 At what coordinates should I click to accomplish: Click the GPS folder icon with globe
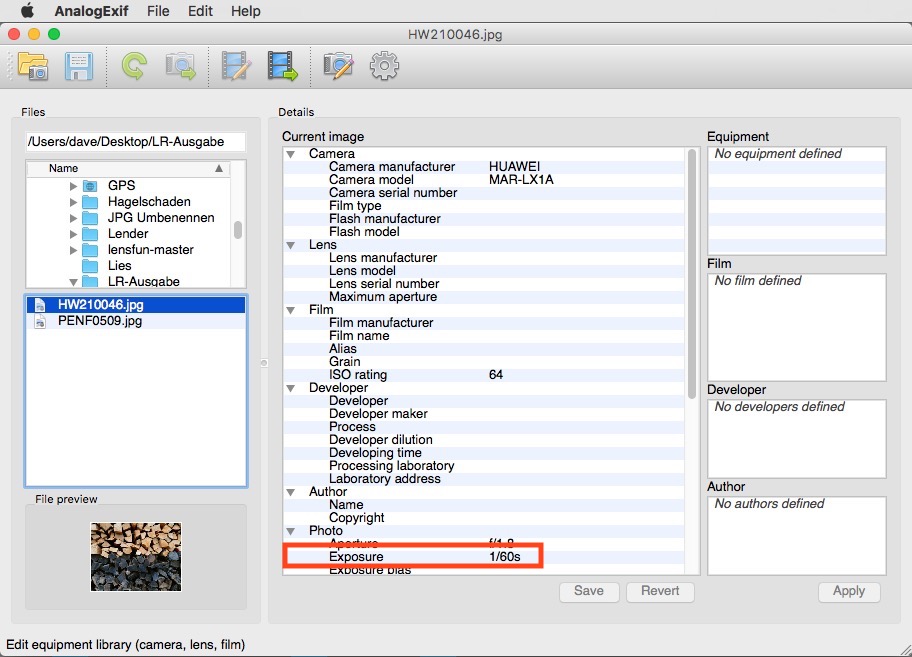(90, 186)
